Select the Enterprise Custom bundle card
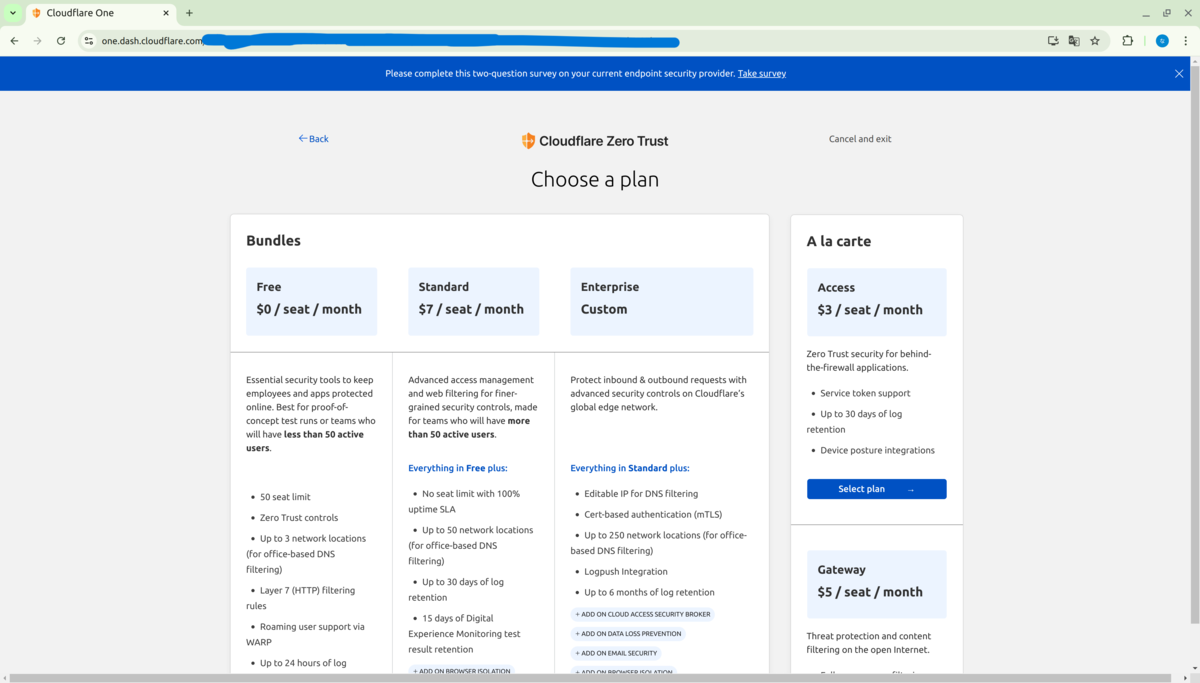The image size is (1200, 683). tap(661, 301)
